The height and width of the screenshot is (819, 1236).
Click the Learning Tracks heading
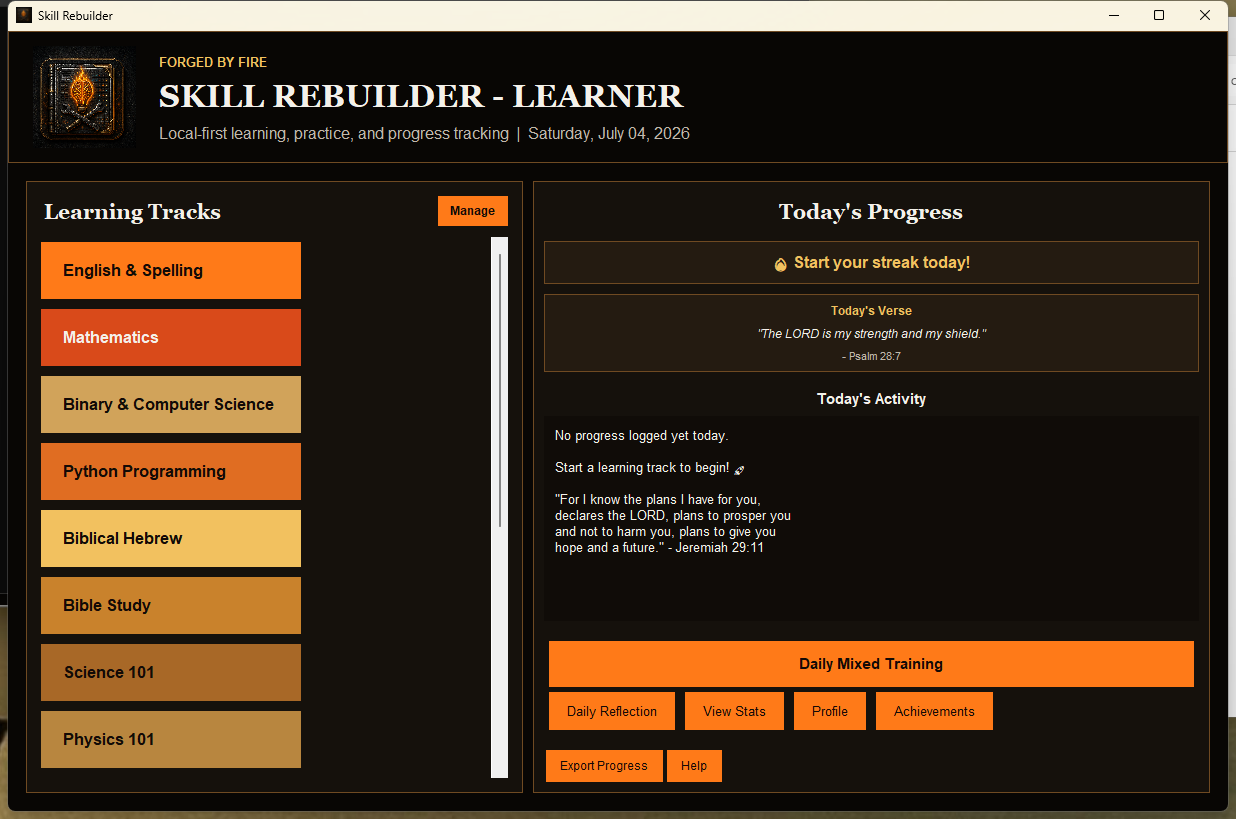[132, 212]
